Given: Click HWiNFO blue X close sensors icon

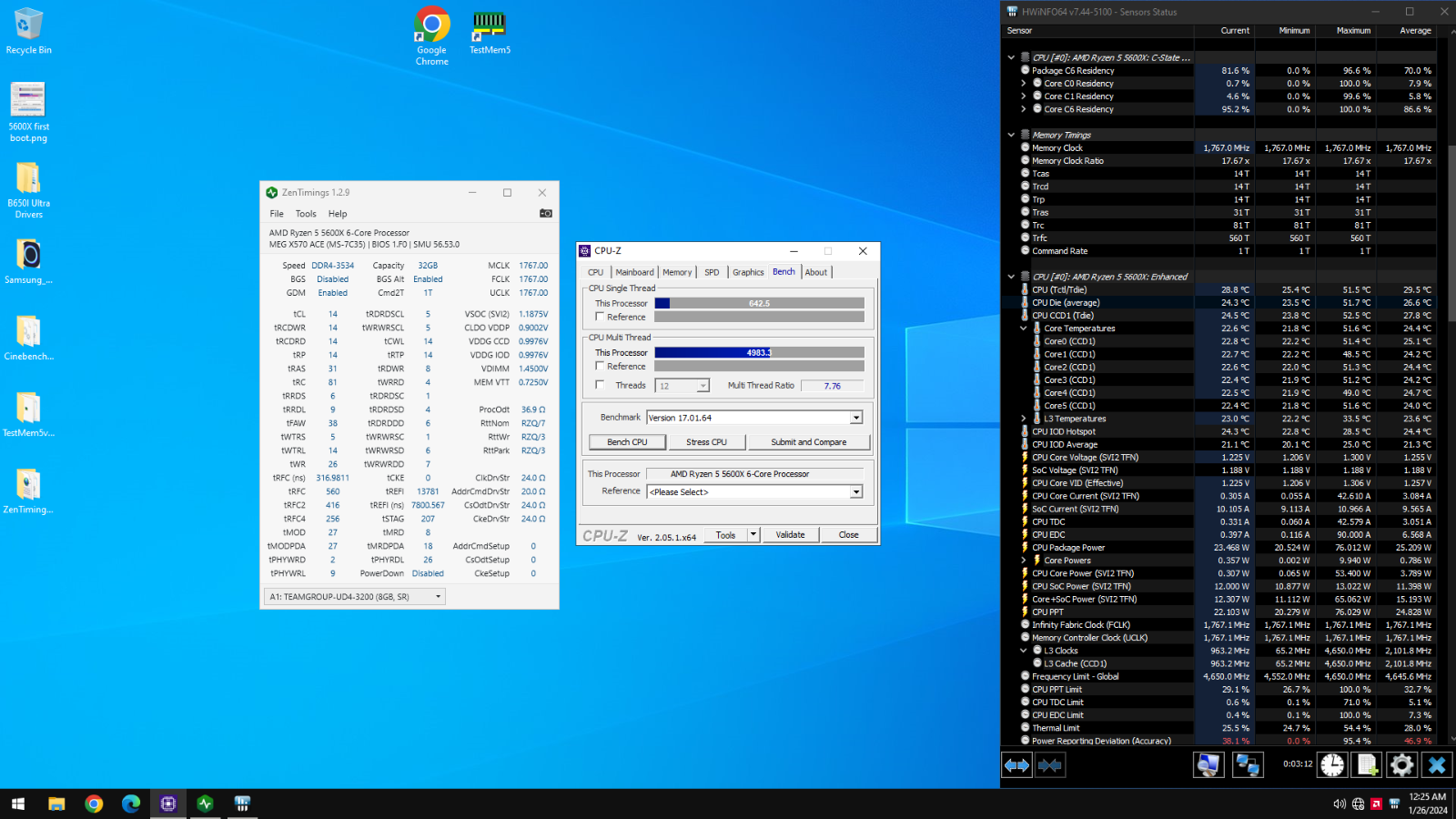Looking at the screenshot, I should tap(1437, 765).
